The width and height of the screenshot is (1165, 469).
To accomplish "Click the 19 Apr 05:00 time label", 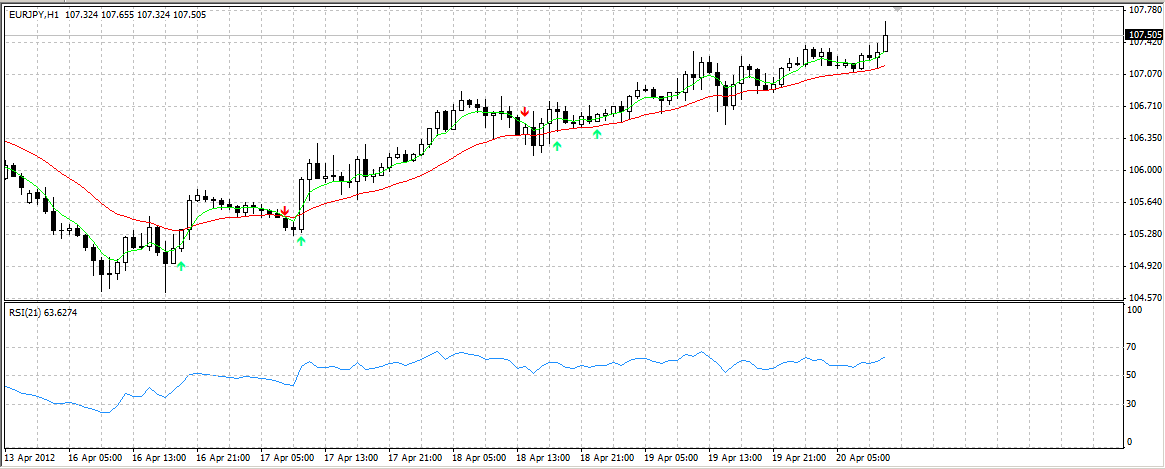I will 671,457.
